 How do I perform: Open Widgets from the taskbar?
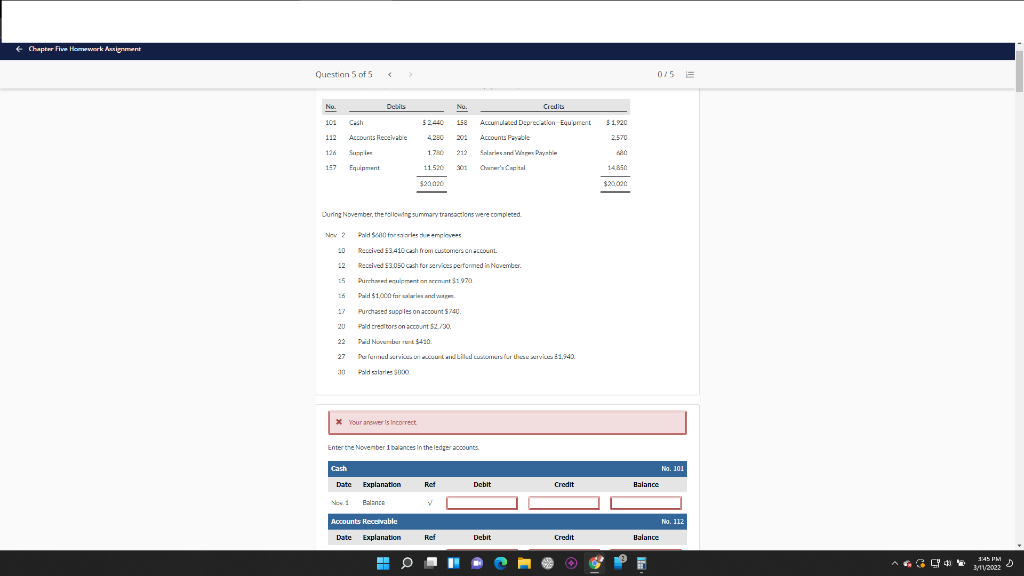point(454,563)
